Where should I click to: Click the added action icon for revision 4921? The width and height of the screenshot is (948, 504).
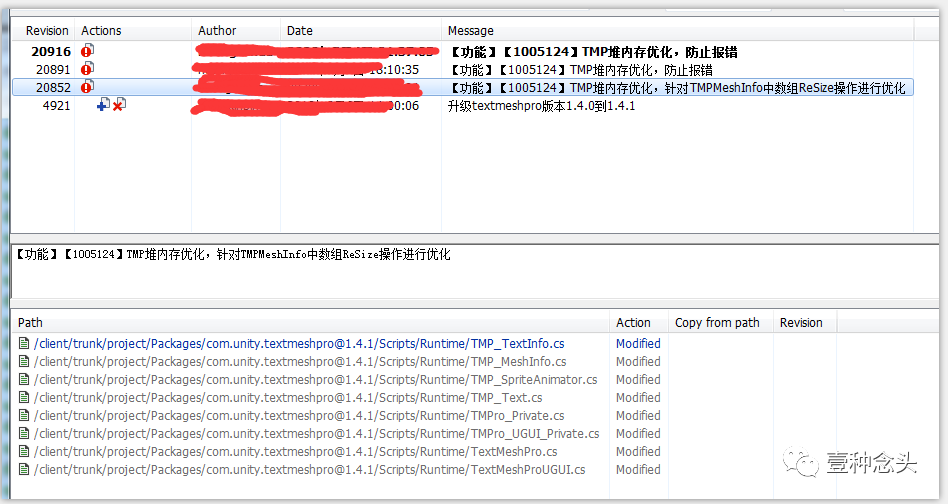tap(103, 105)
